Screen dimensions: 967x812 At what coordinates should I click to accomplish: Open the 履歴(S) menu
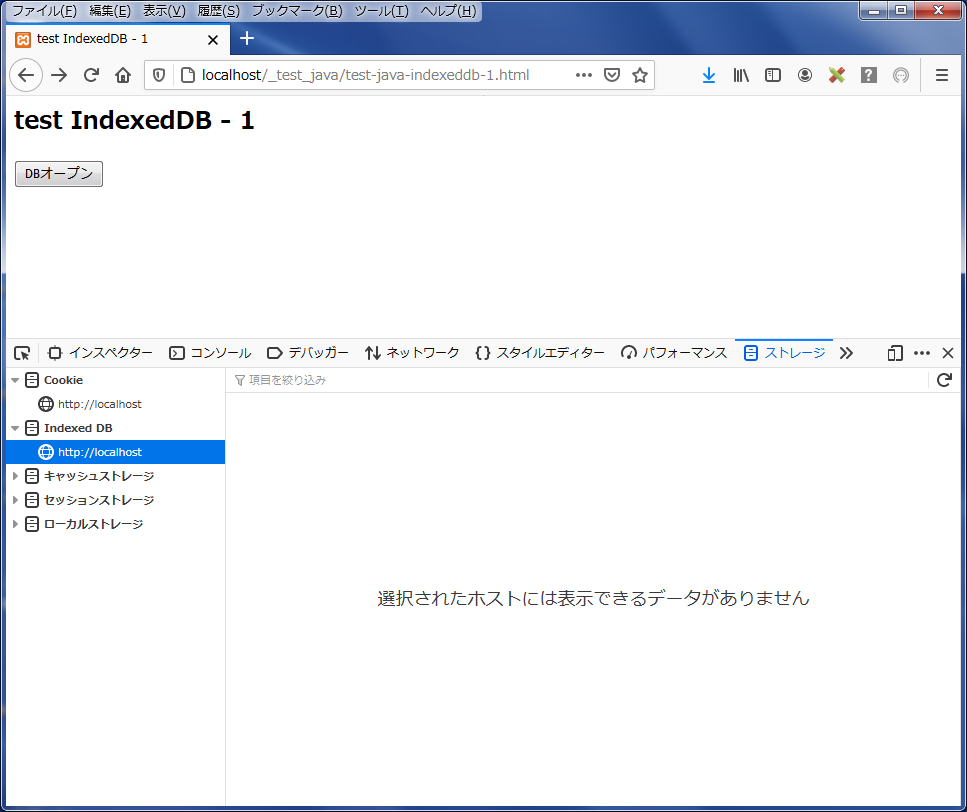pyautogui.click(x=218, y=11)
